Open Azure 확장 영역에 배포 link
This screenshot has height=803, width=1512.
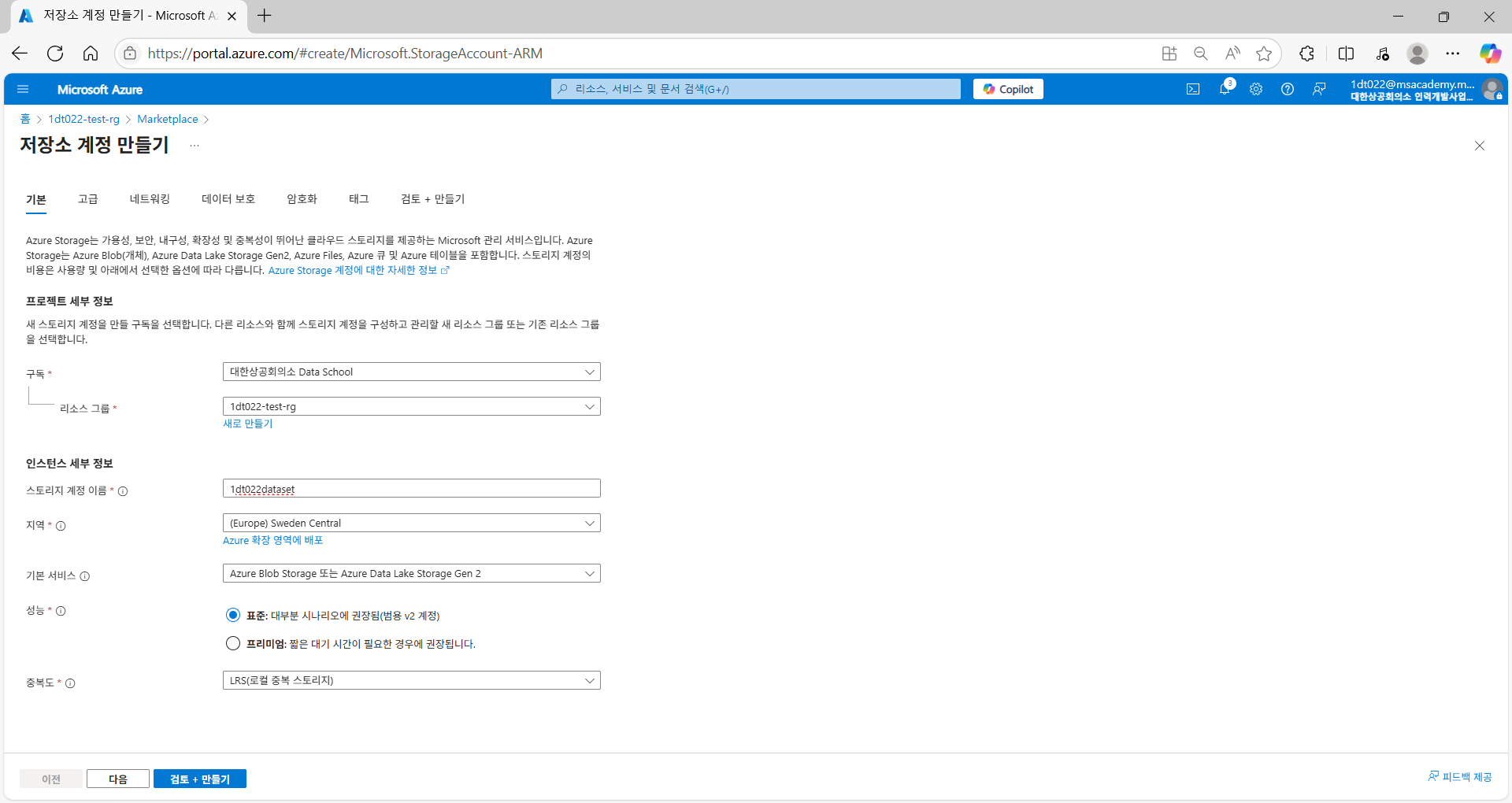tap(273, 540)
